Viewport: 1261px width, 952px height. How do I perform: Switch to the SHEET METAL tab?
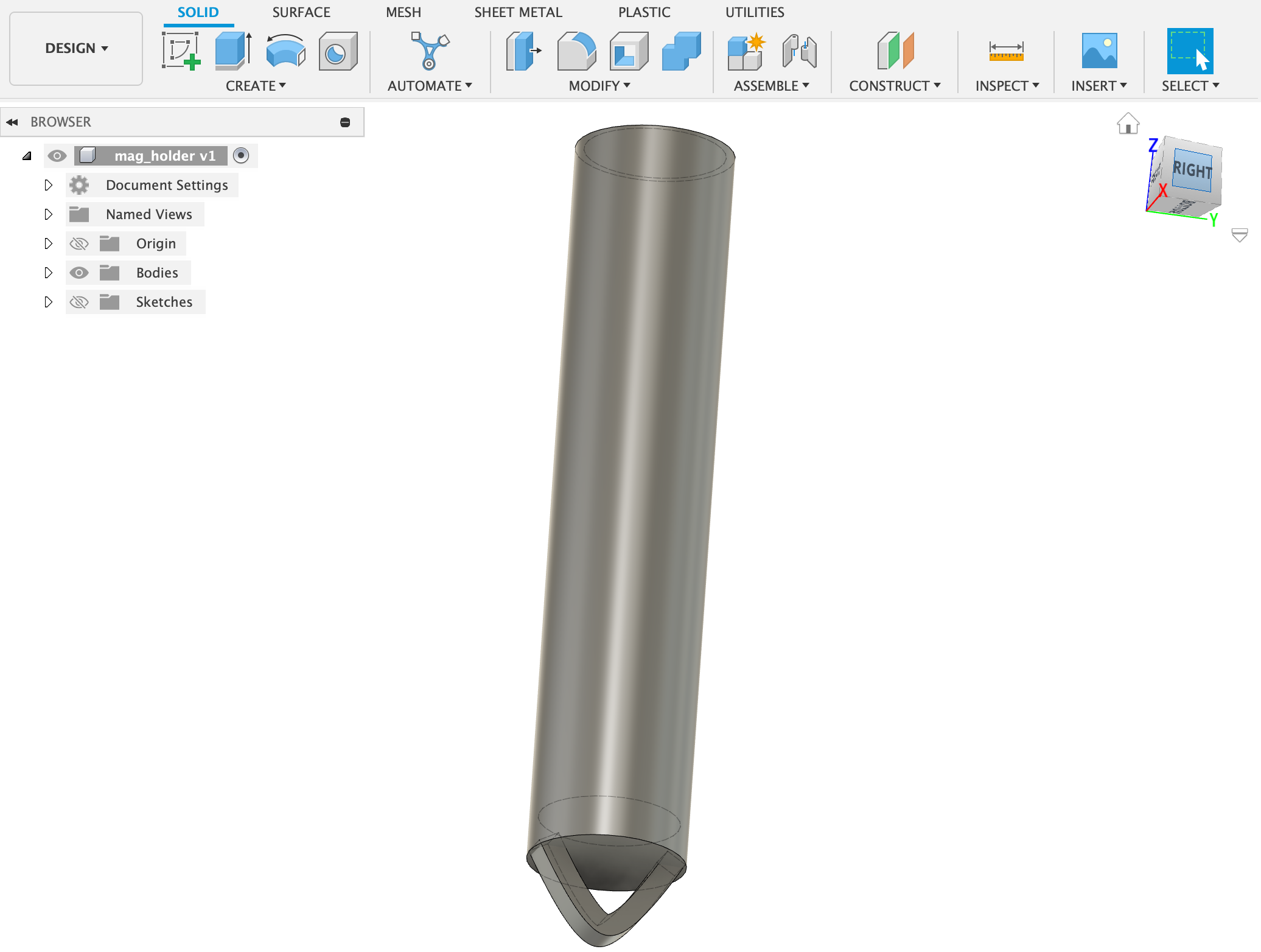point(518,12)
